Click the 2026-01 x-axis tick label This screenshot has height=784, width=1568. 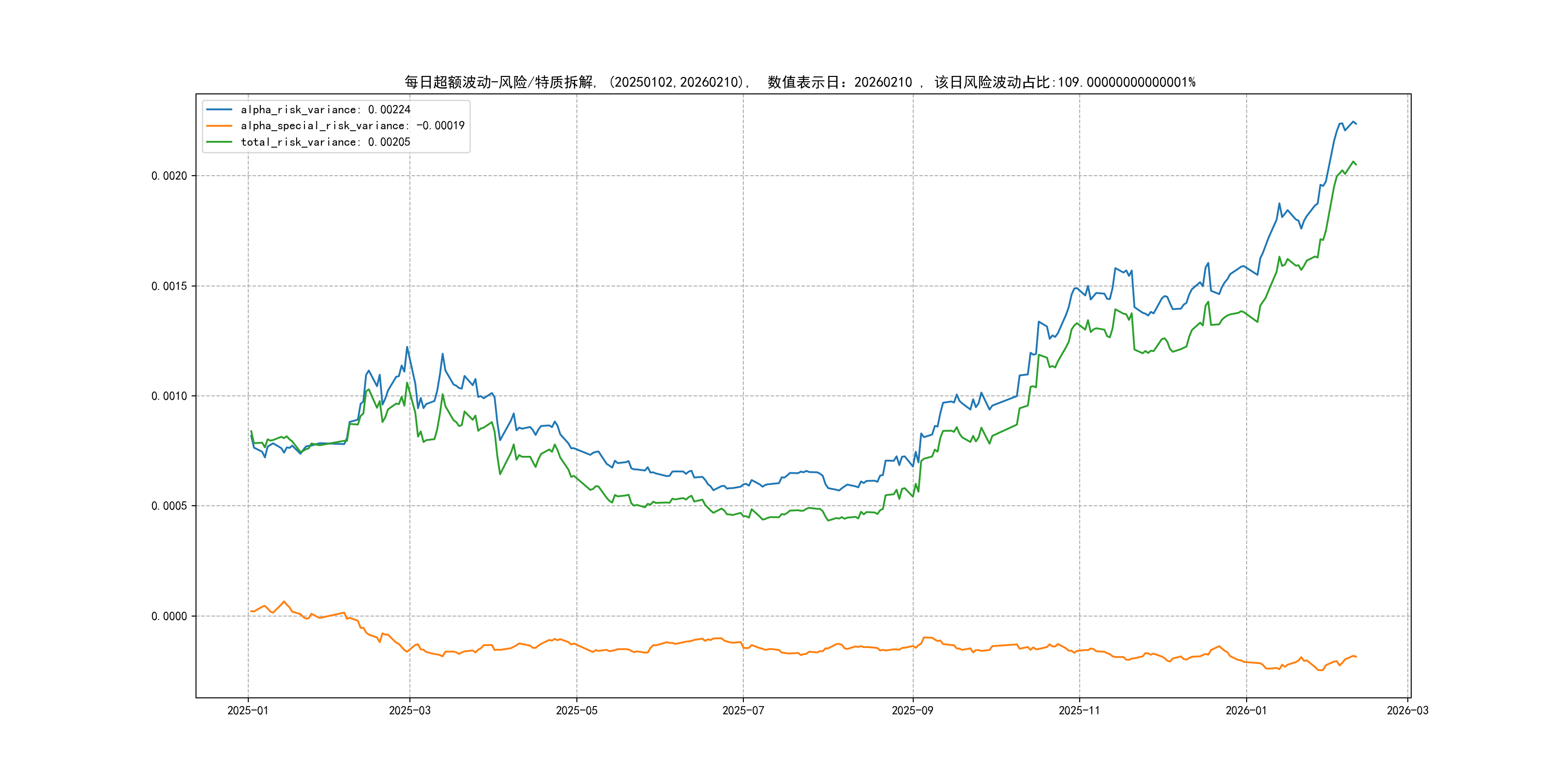click(x=1246, y=710)
